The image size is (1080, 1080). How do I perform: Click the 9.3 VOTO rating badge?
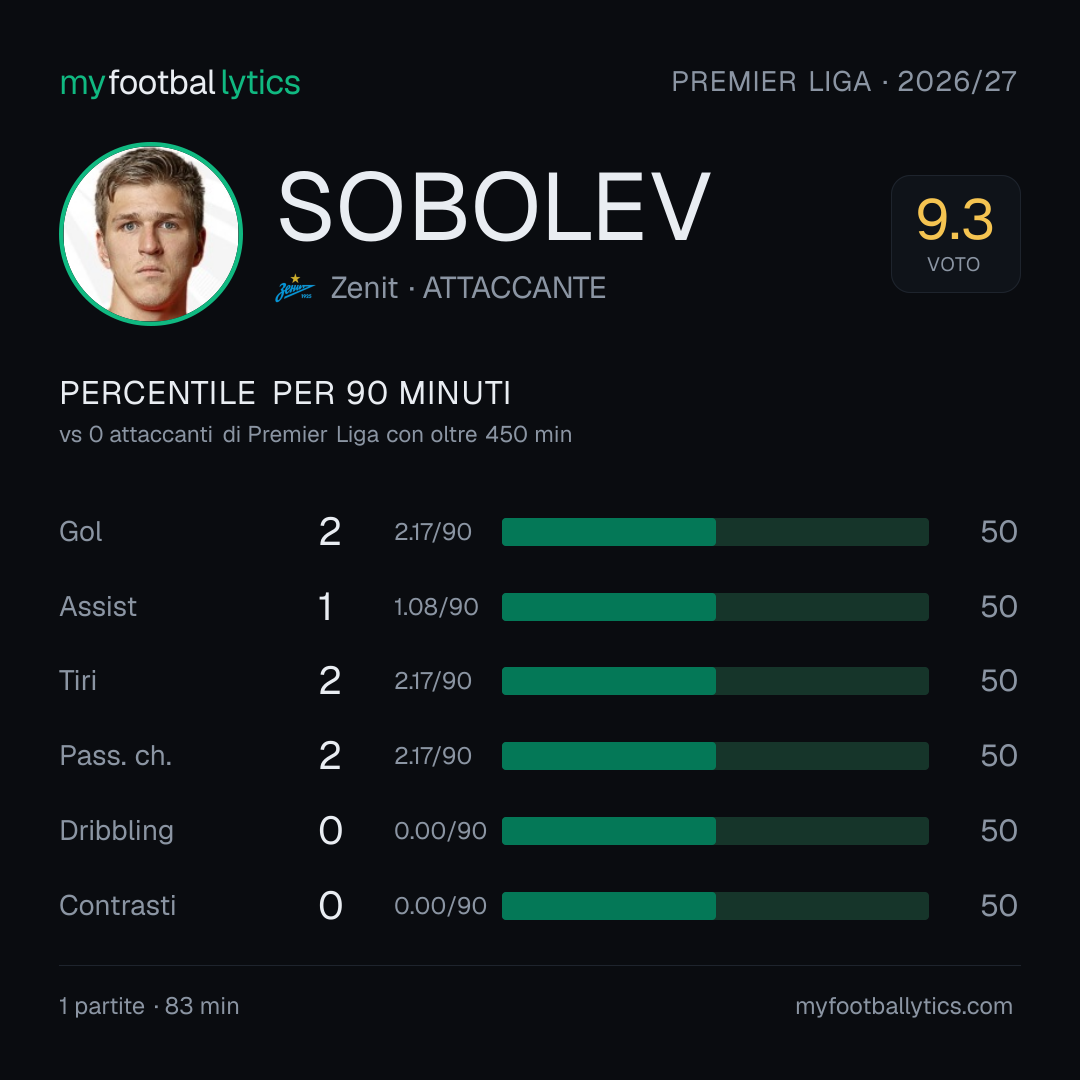(955, 233)
